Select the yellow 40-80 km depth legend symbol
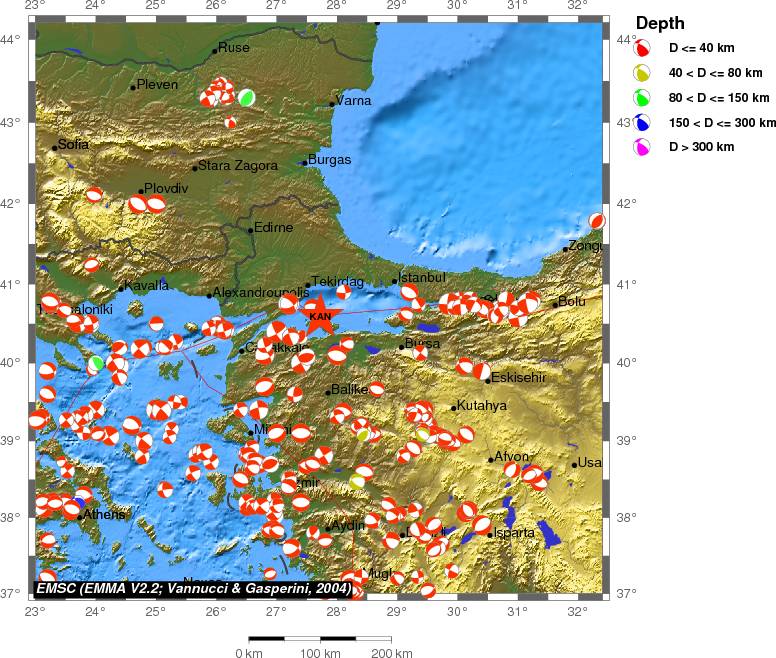 coord(643,72)
